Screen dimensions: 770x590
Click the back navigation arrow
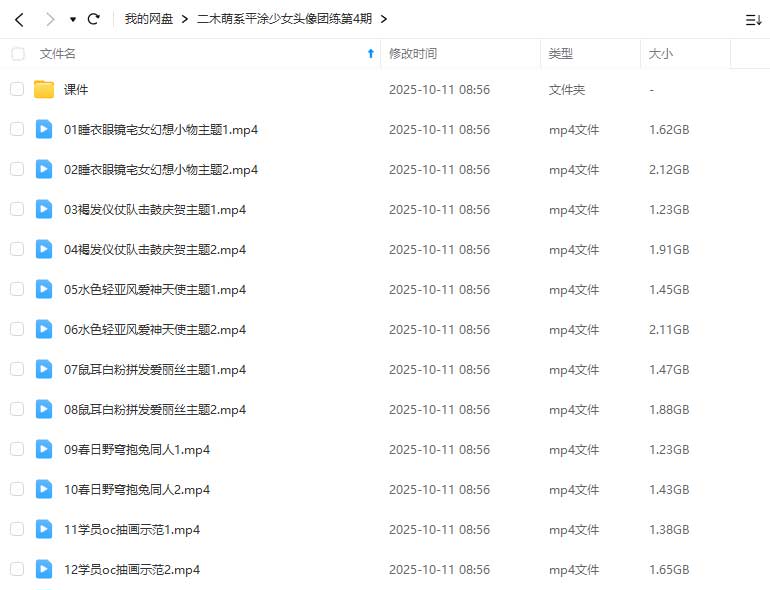(x=19, y=19)
